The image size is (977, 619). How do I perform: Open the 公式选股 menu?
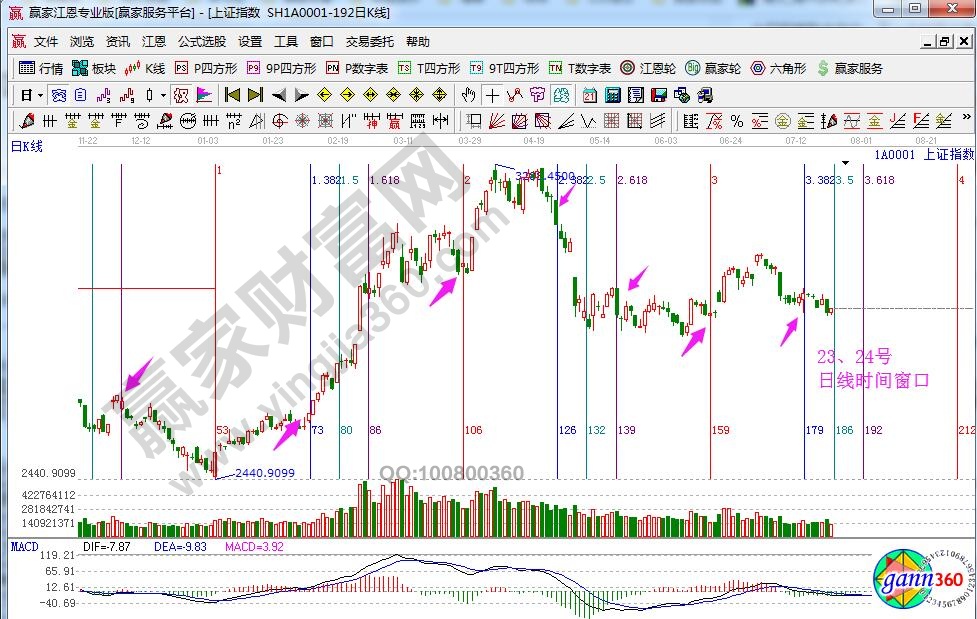click(202, 42)
